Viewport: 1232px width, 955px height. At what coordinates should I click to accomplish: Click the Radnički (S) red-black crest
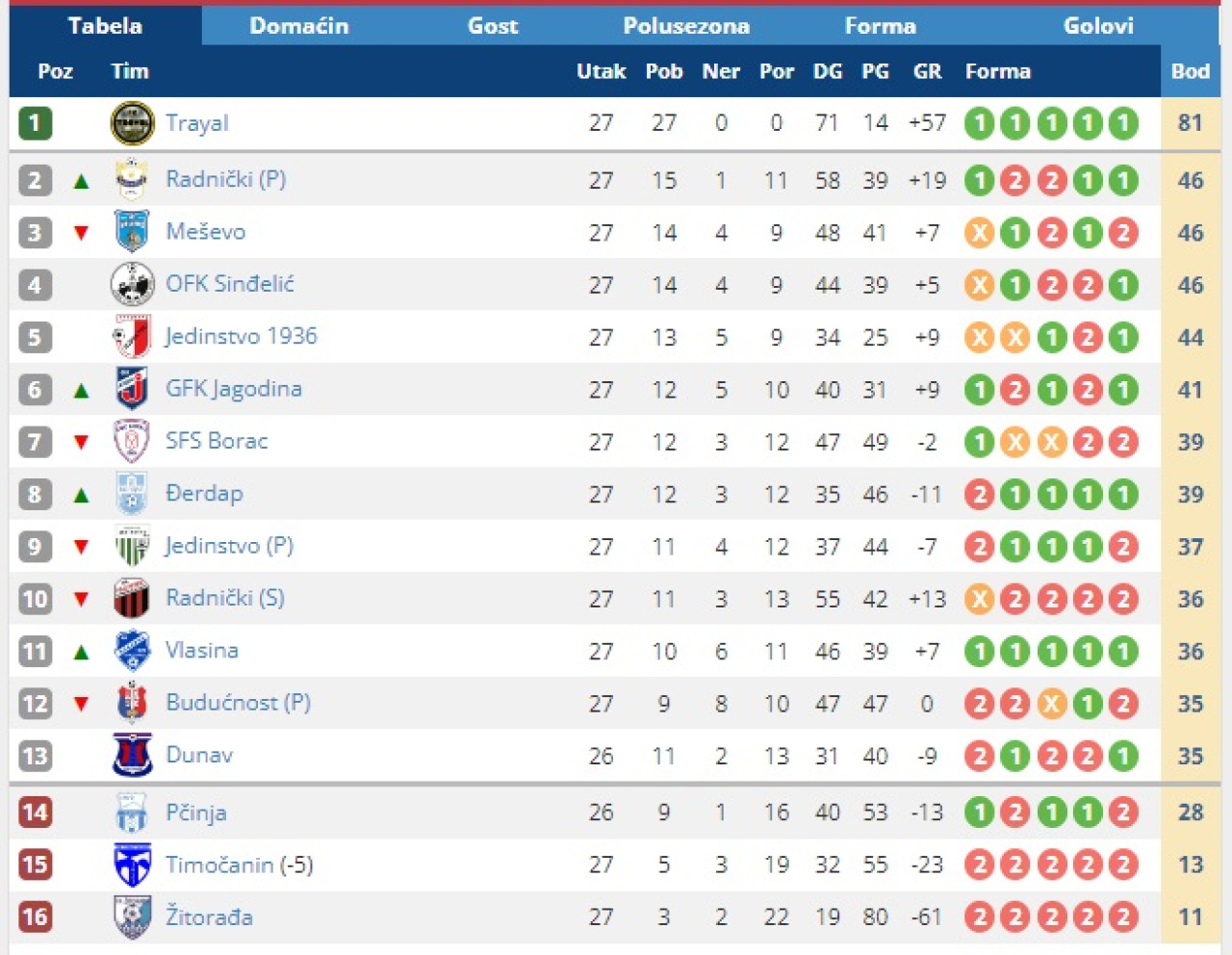click(x=132, y=599)
